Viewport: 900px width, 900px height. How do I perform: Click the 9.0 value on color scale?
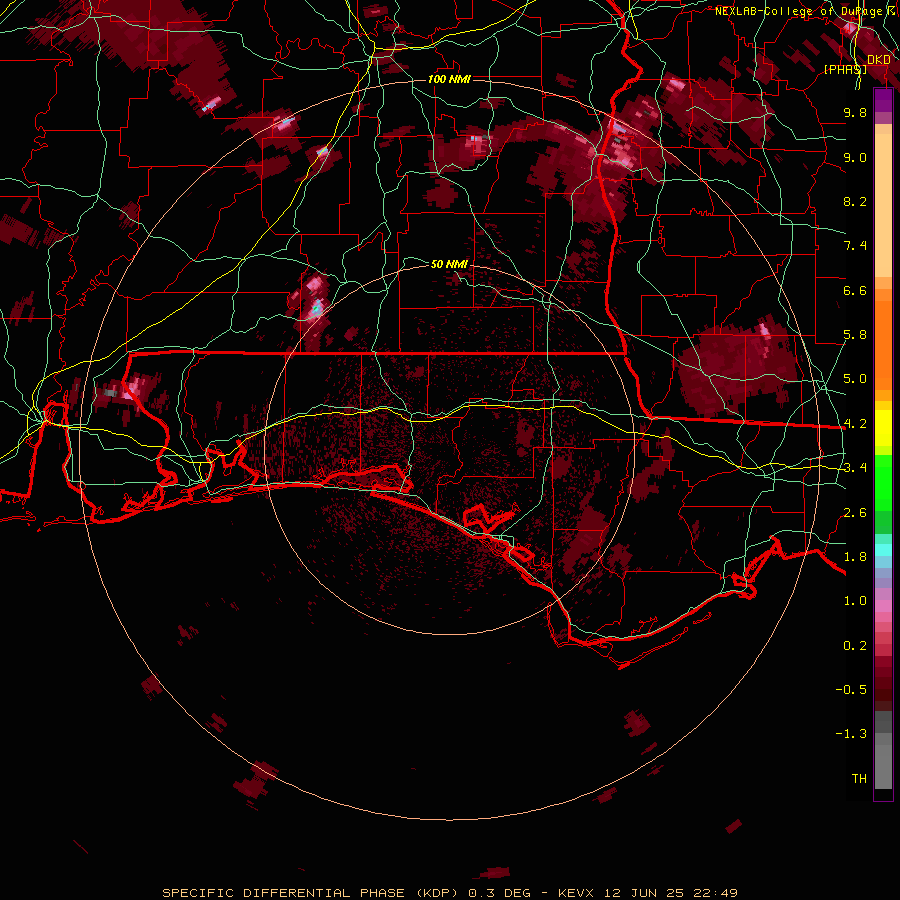pos(855,157)
